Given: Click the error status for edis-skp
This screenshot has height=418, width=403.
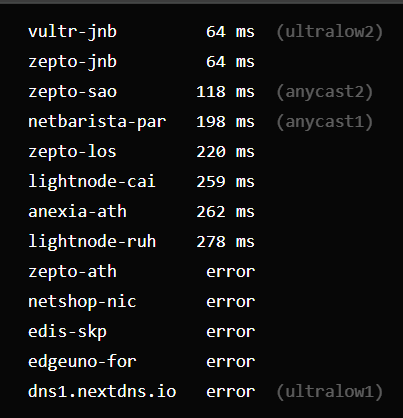Looking at the screenshot, I should [231, 332].
